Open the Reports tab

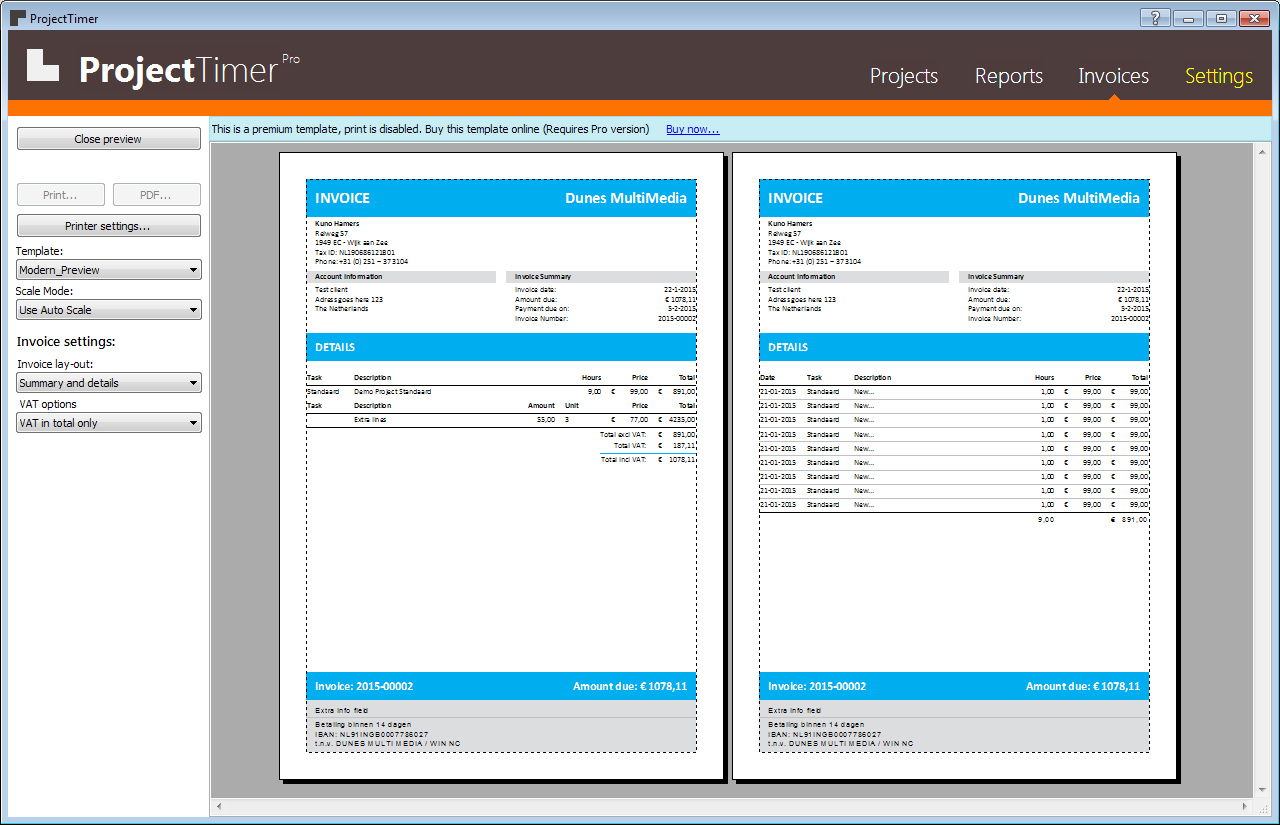pos(1009,76)
